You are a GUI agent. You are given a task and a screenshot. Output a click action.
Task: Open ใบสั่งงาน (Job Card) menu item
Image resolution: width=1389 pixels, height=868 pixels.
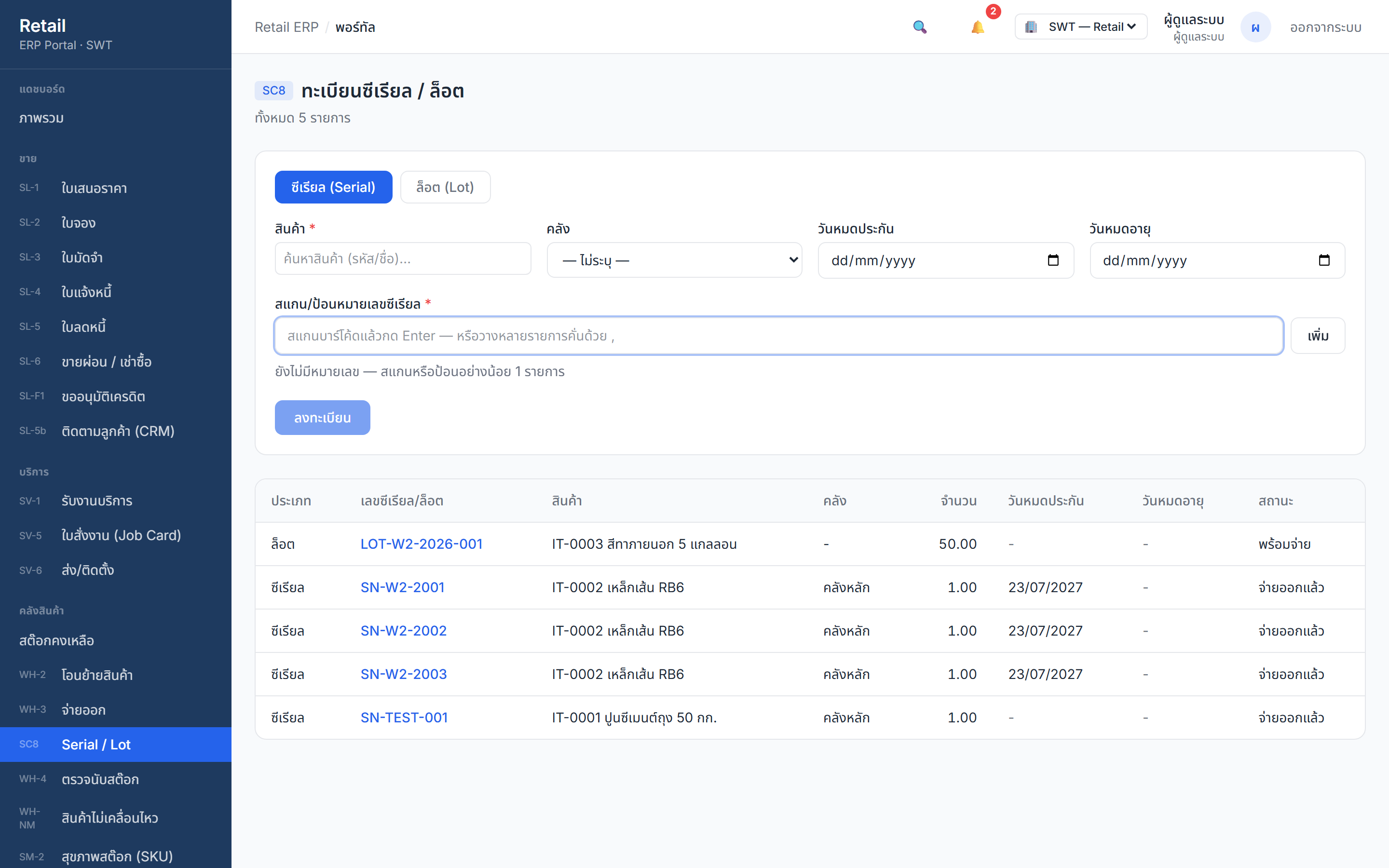tap(115, 535)
